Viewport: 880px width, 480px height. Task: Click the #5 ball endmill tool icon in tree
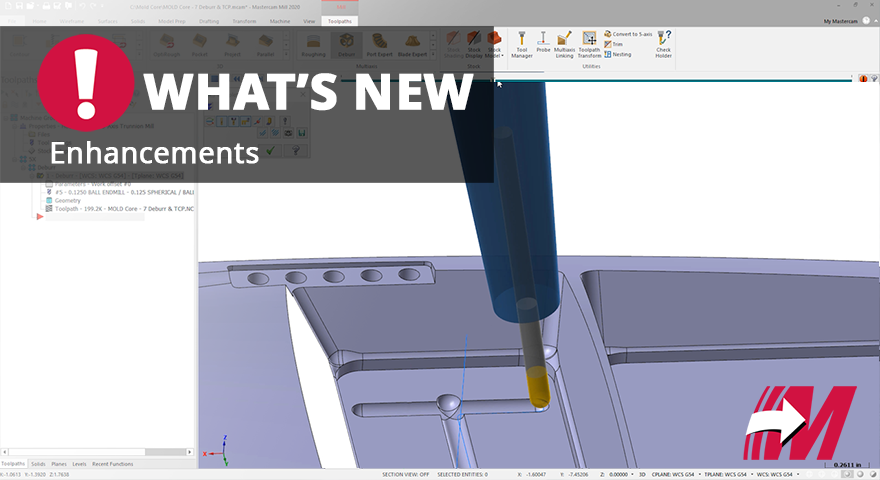tap(49, 192)
